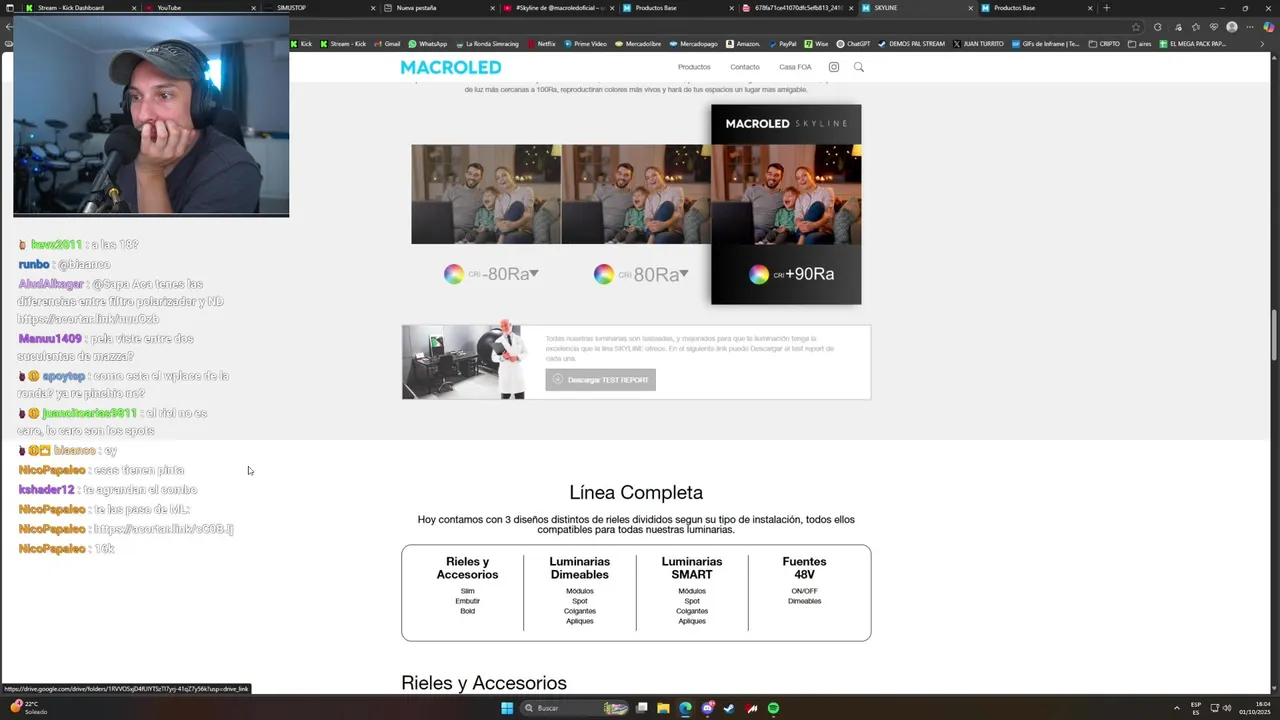The image size is (1280, 720).
Task: Bookmark this page with the star icon
Action: click(1136, 27)
